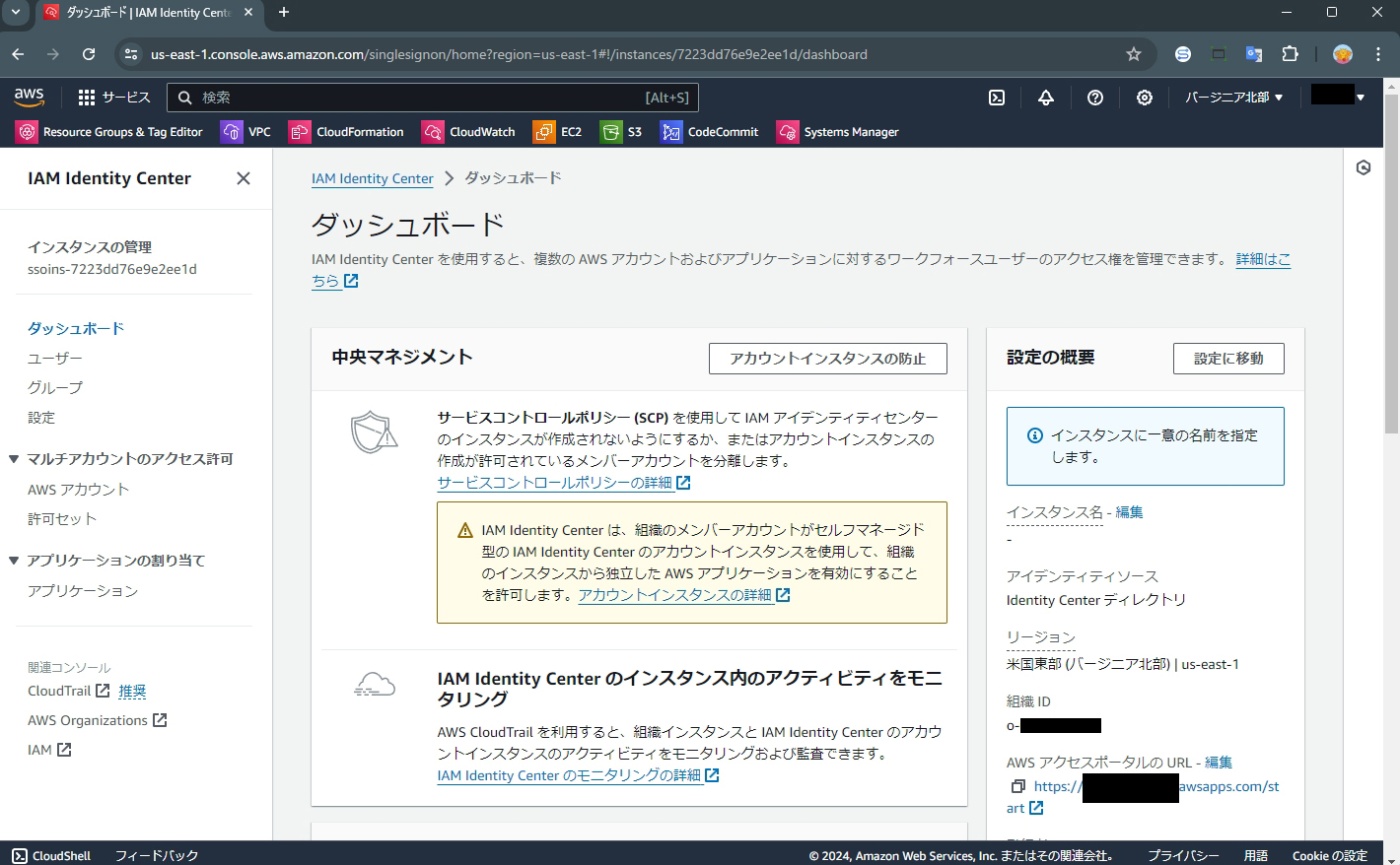Viewport: 1400px width, 865px height.
Task: Select AWS アカウント in the sidebar
Action: [78, 489]
